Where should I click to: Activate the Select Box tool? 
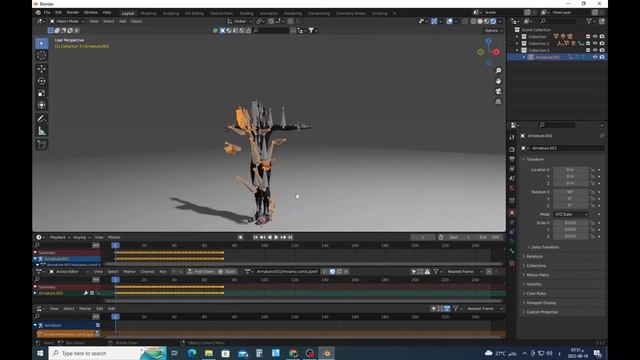42,43
